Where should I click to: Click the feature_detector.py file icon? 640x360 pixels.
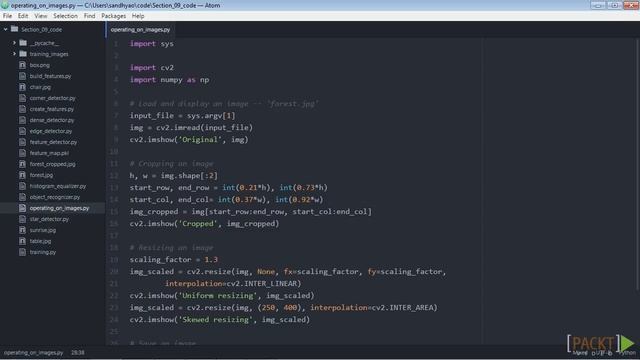click(22, 142)
